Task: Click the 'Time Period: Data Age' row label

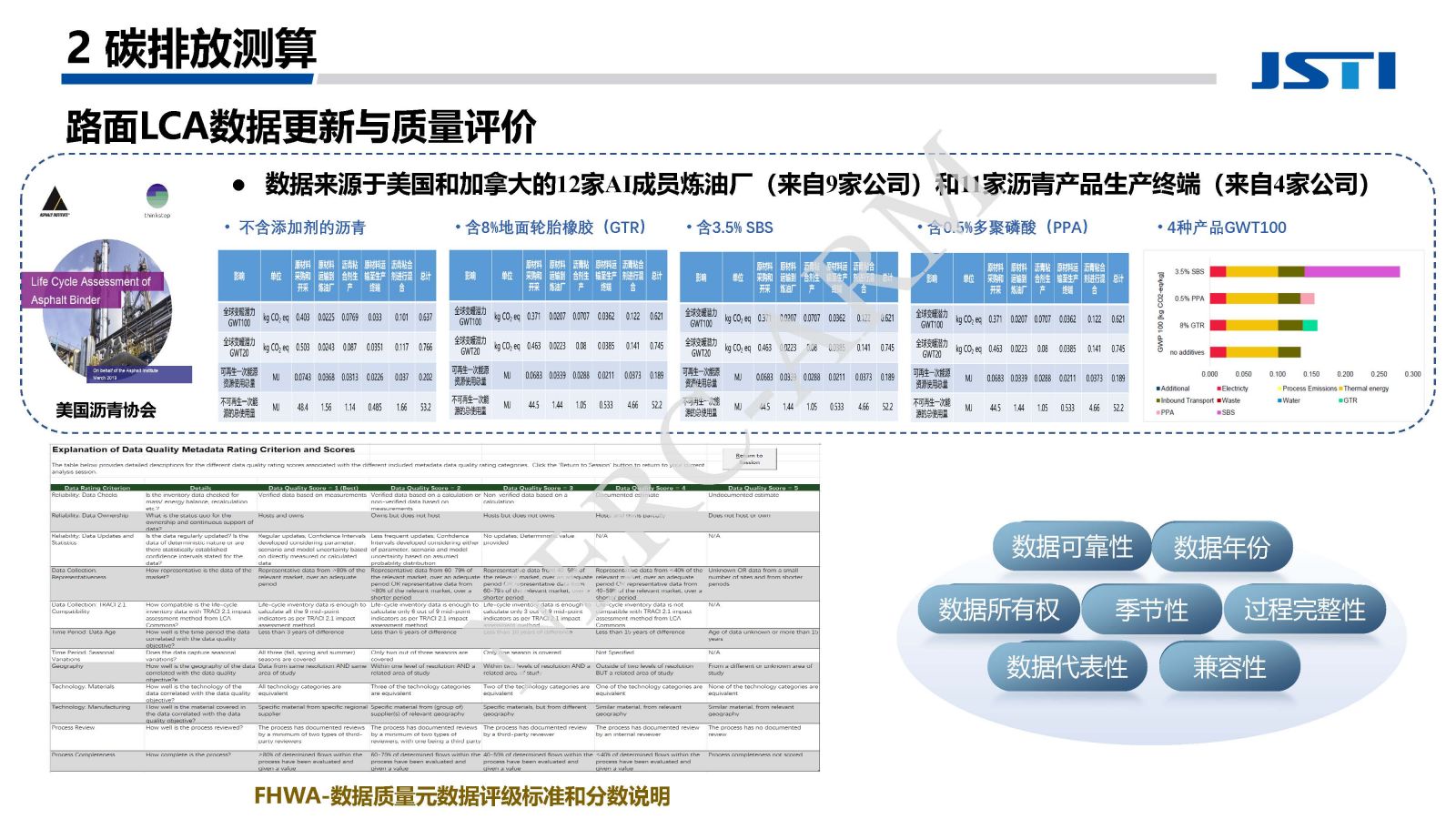Action: (x=84, y=632)
